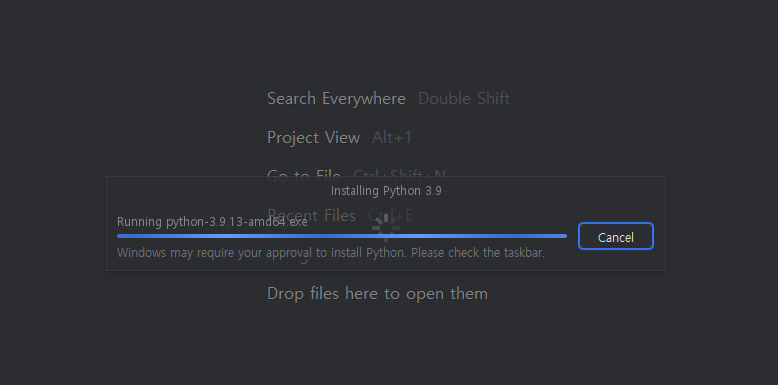This screenshot has width=778, height=385.
Task: Cancel the Python 3.9 installation
Action: point(616,237)
